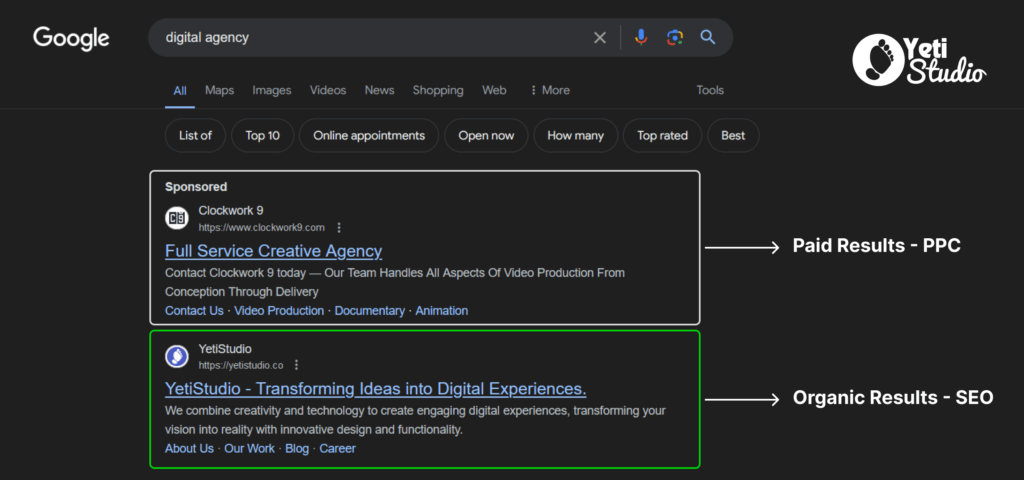Open the 'Documentary' sitelink
This screenshot has height=480, width=1024.
[x=370, y=311]
